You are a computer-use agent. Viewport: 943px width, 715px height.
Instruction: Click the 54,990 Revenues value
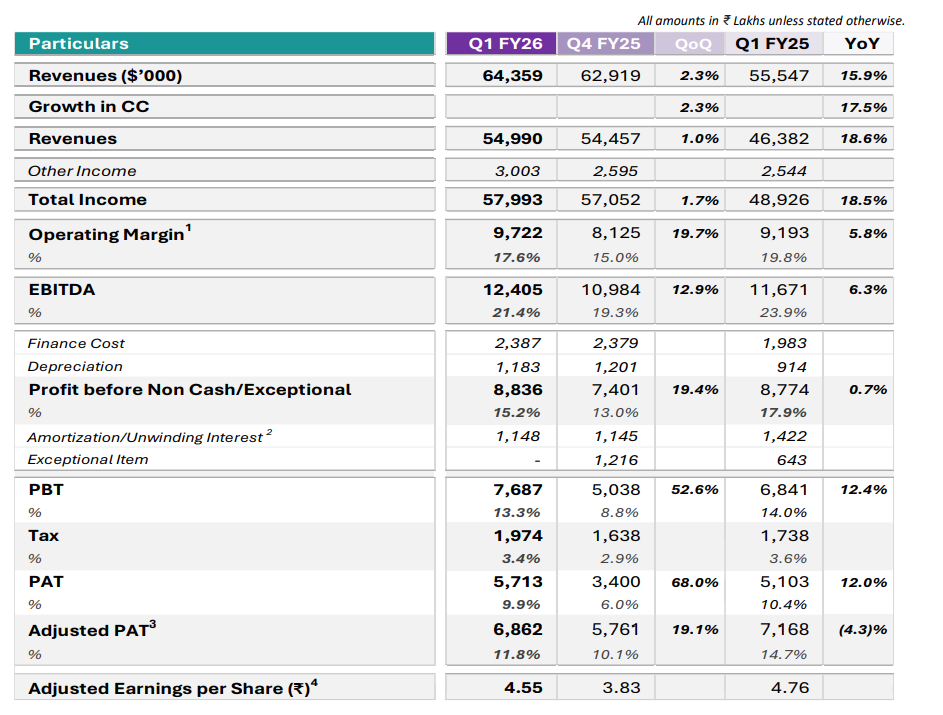click(x=512, y=139)
